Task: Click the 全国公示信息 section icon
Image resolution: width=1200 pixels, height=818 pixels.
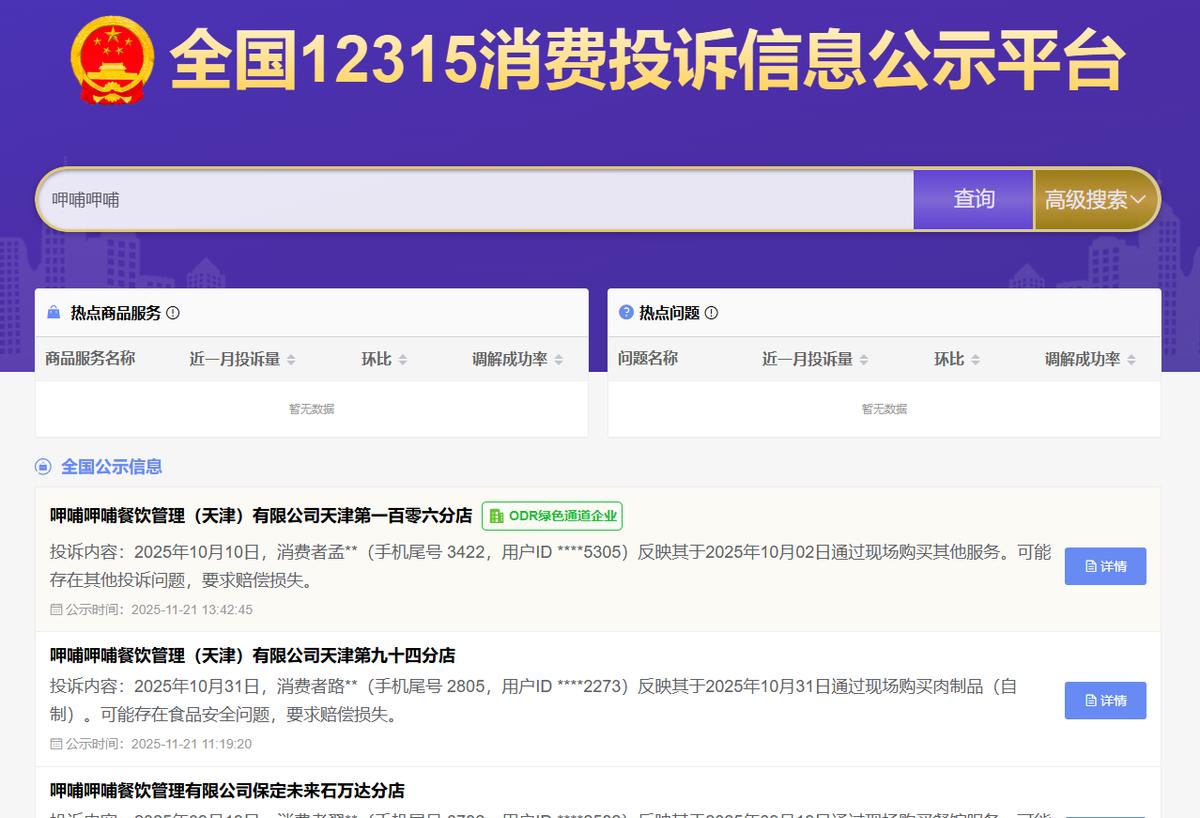Action: tap(43, 466)
